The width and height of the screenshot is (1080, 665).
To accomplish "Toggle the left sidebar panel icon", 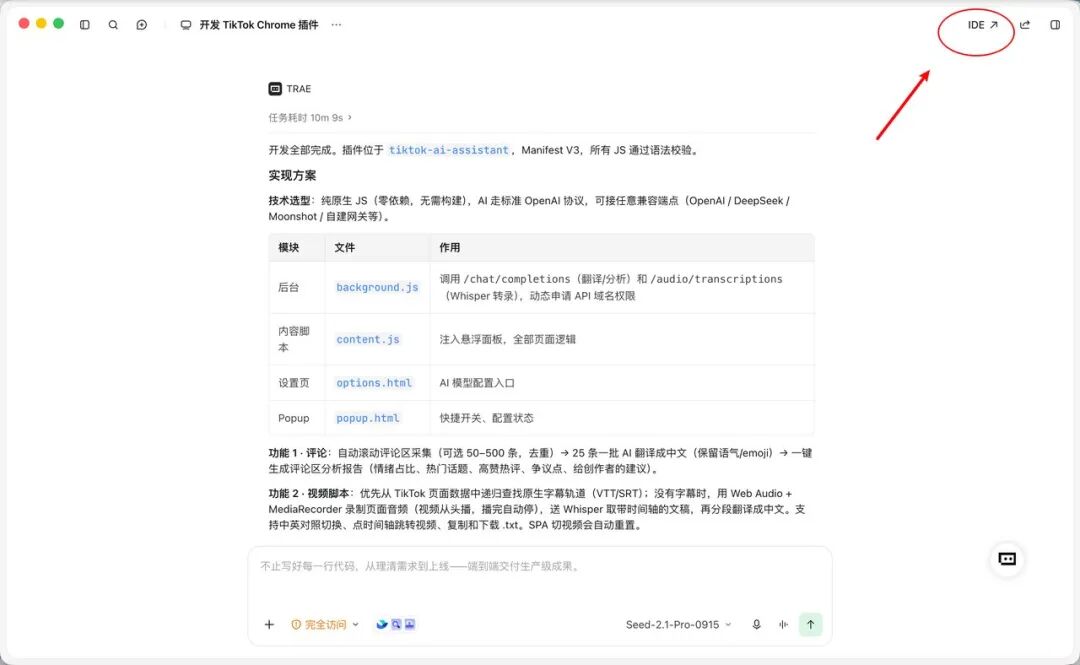I will pyautogui.click(x=85, y=25).
